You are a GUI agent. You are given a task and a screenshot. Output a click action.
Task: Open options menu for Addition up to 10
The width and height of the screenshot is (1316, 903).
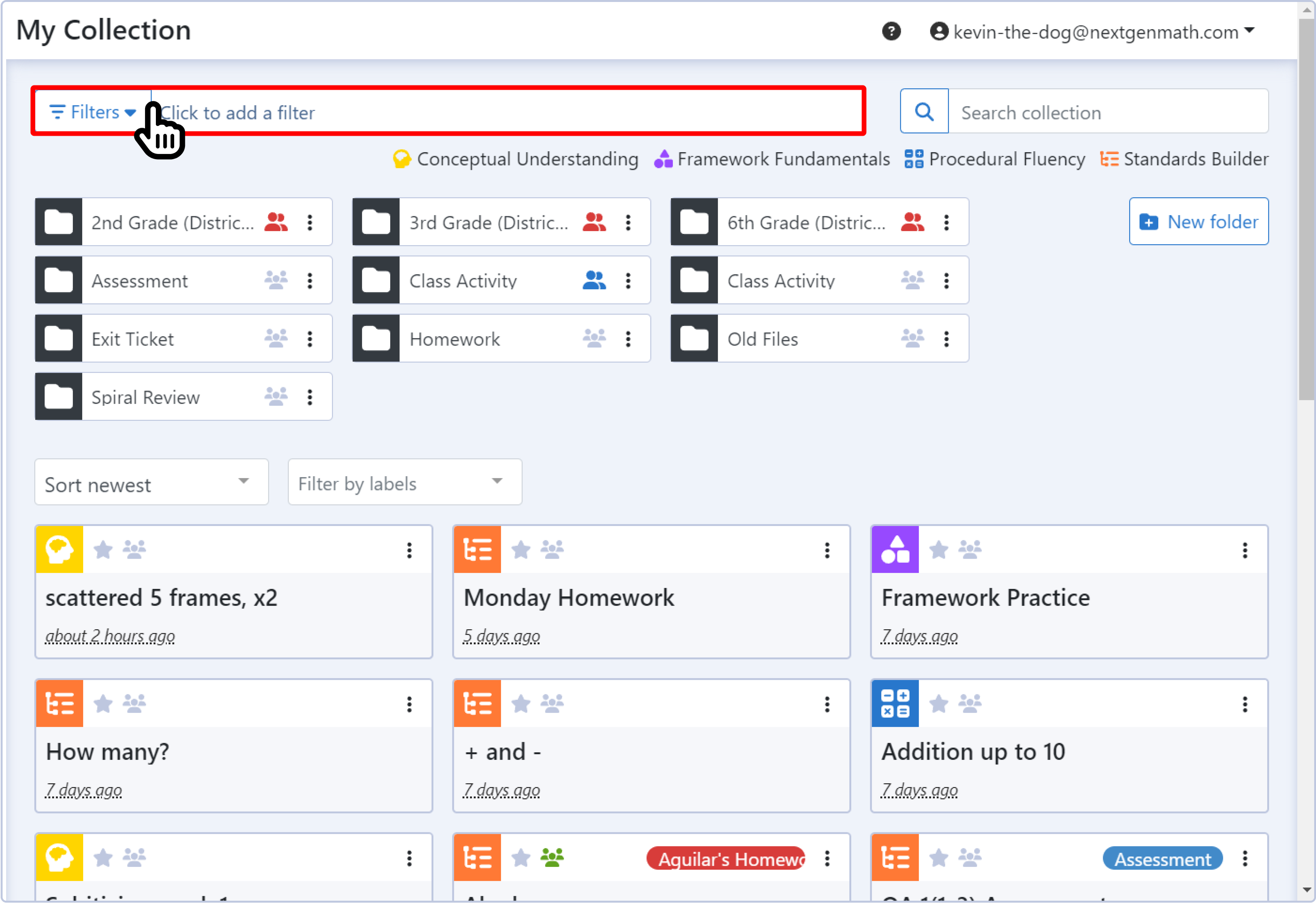point(1245,704)
